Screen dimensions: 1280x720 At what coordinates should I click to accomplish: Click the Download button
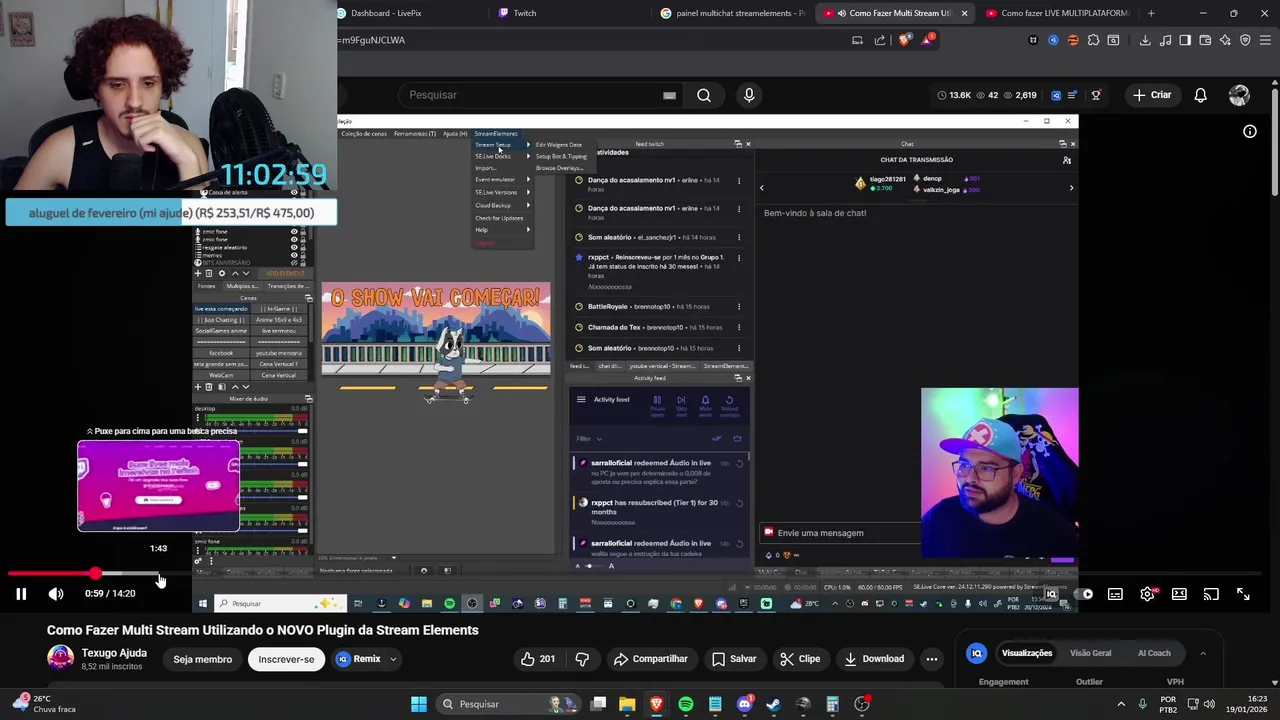click(x=873, y=659)
